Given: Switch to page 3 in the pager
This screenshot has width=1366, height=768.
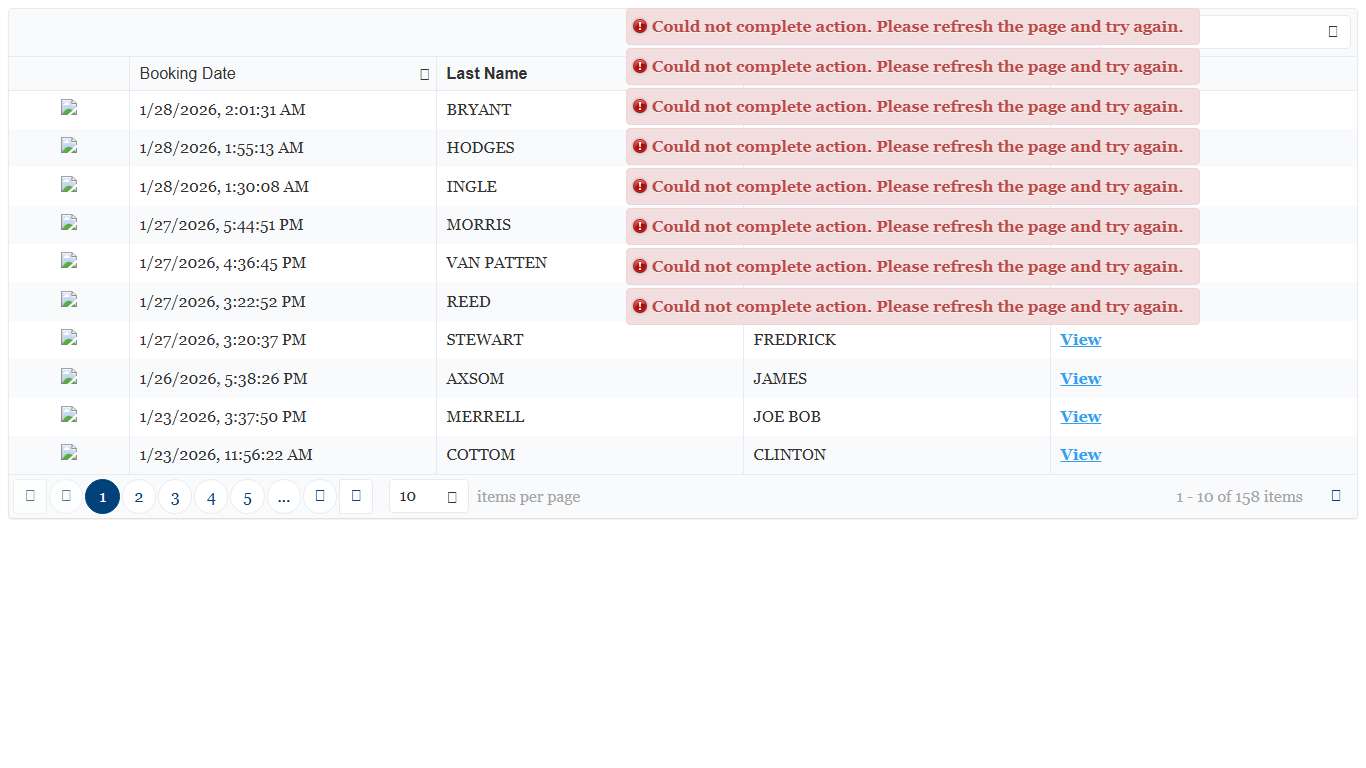Looking at the screenshot, I should [x=175, y=497].
